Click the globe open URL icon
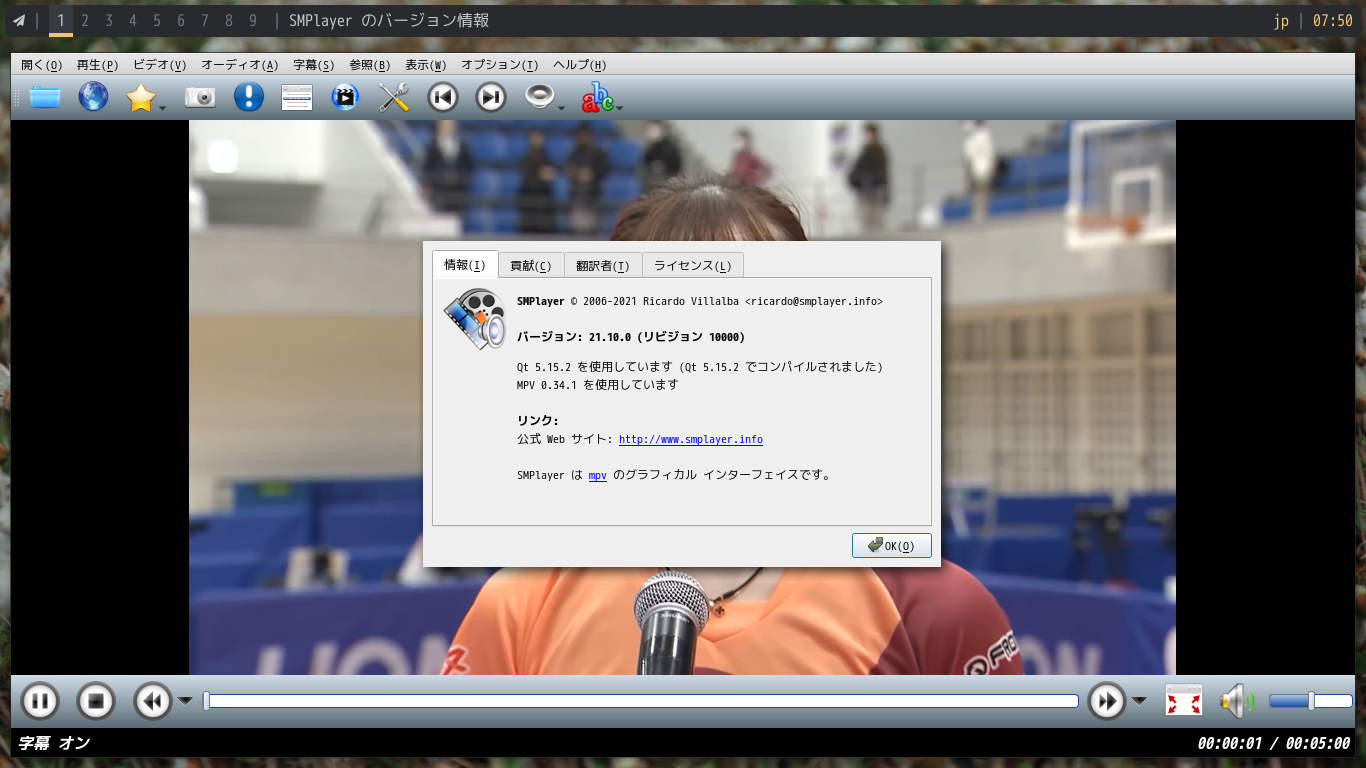Viewport: 1366px width, 768px height. pyautogui.click(x=93, y=97)
